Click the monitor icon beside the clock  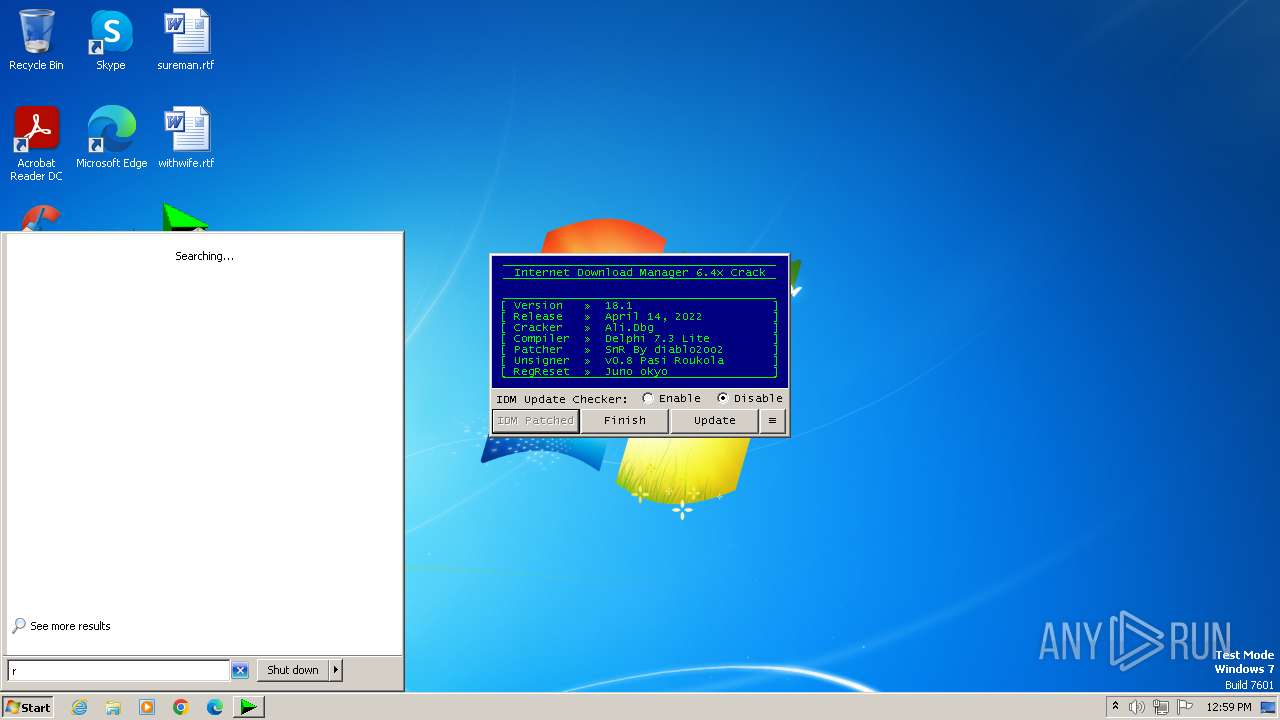pos(1268,707)
